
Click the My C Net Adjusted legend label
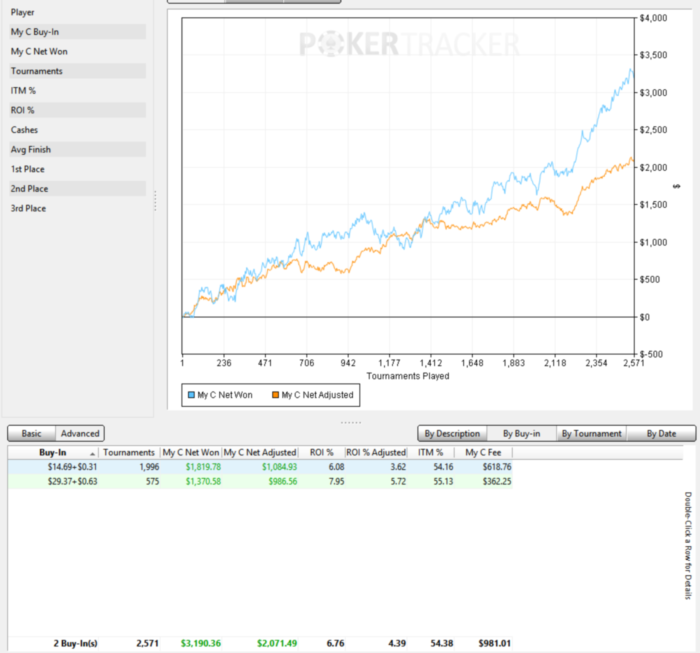[x=317, y=395]
